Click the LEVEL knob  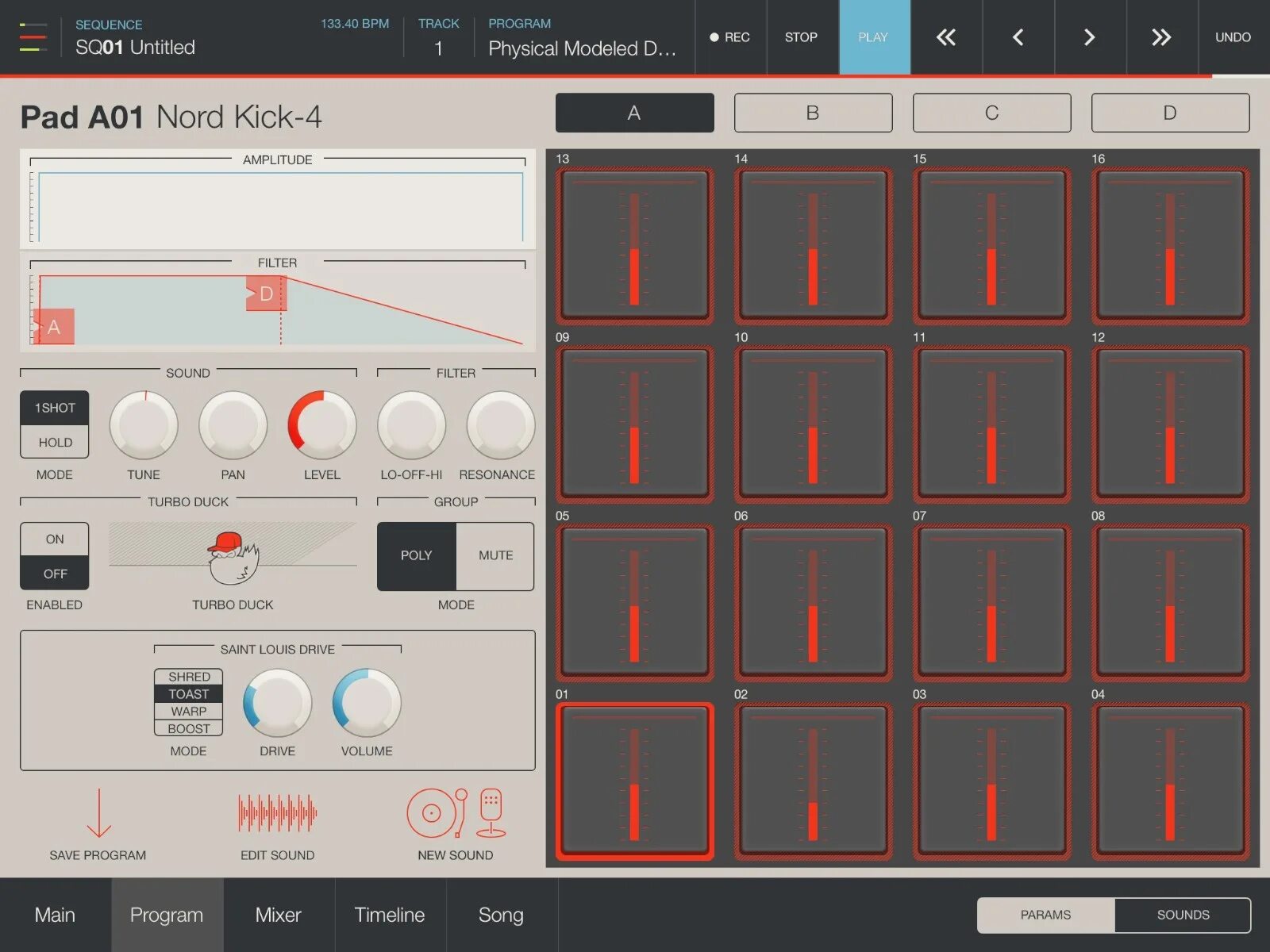pyautogui.click(x=321, y=425)
